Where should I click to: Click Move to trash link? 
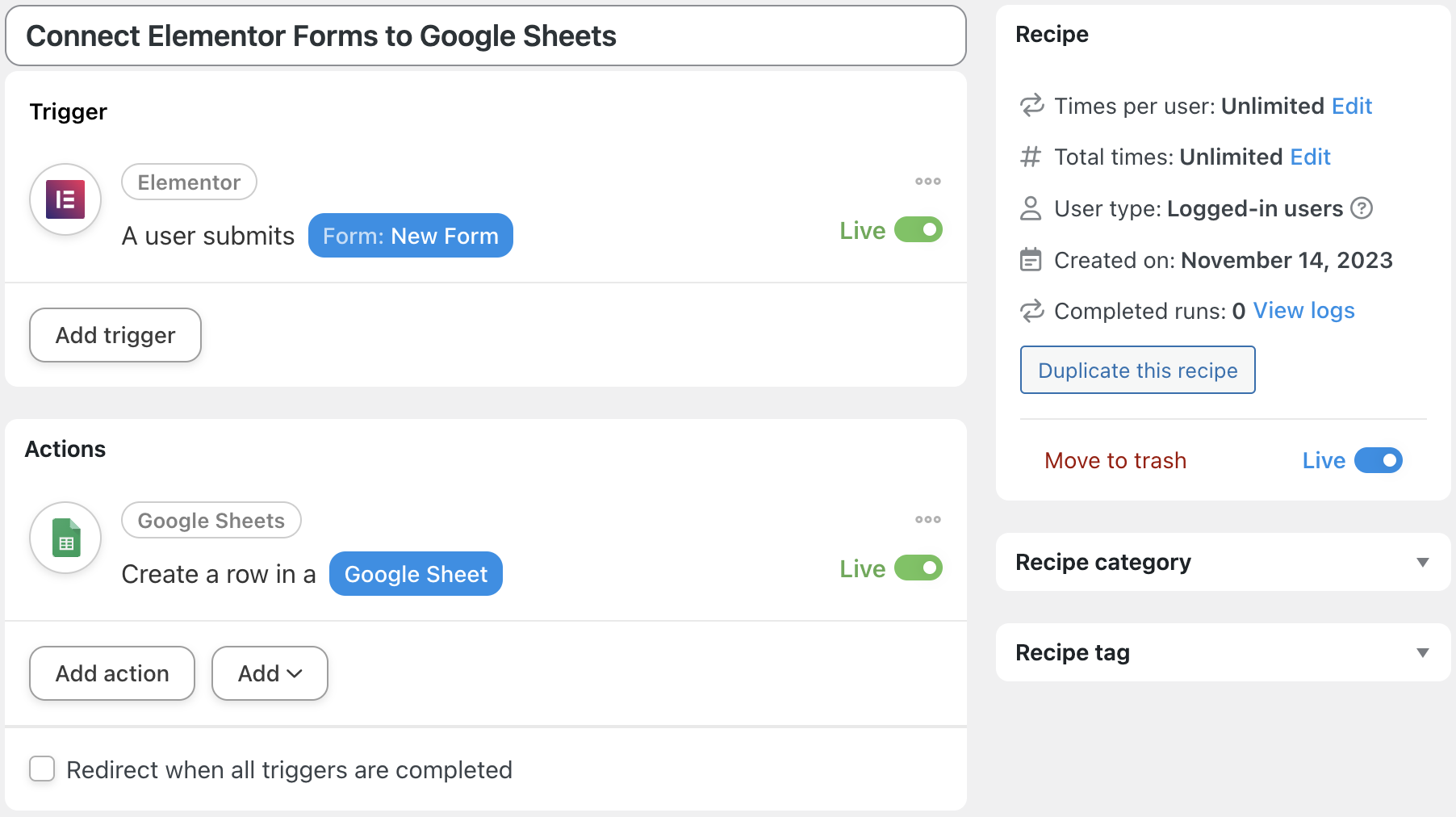tap(1115, 460)
